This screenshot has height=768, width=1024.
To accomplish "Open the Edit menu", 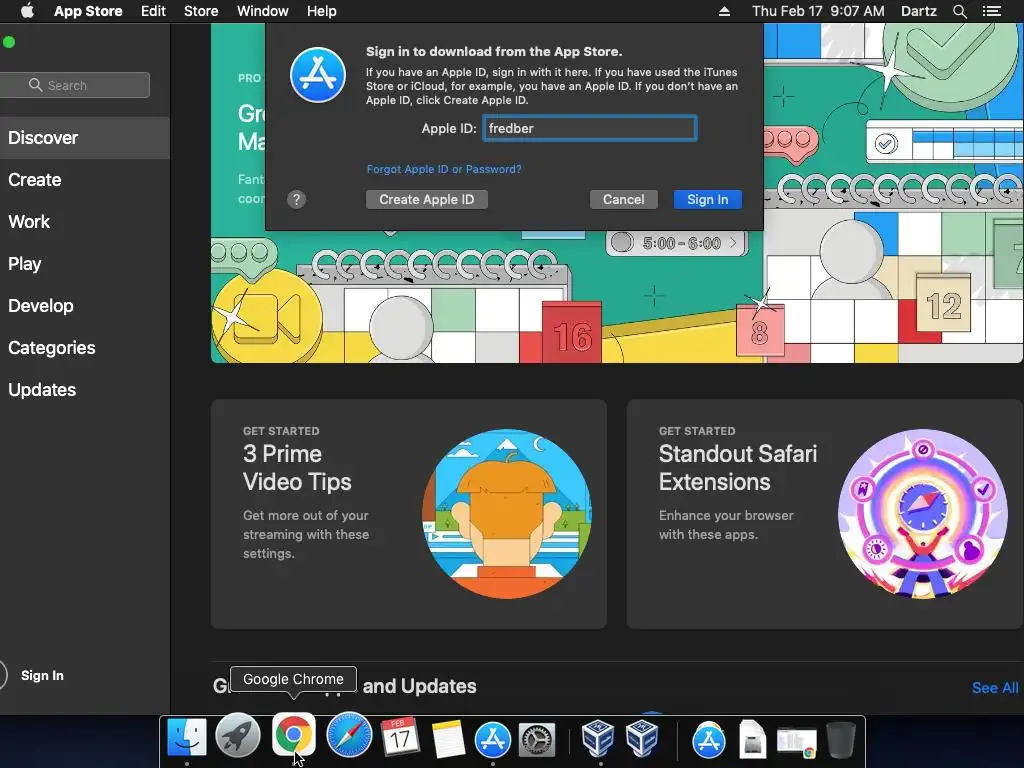I will pyautogui.click(x=153, y=11).
